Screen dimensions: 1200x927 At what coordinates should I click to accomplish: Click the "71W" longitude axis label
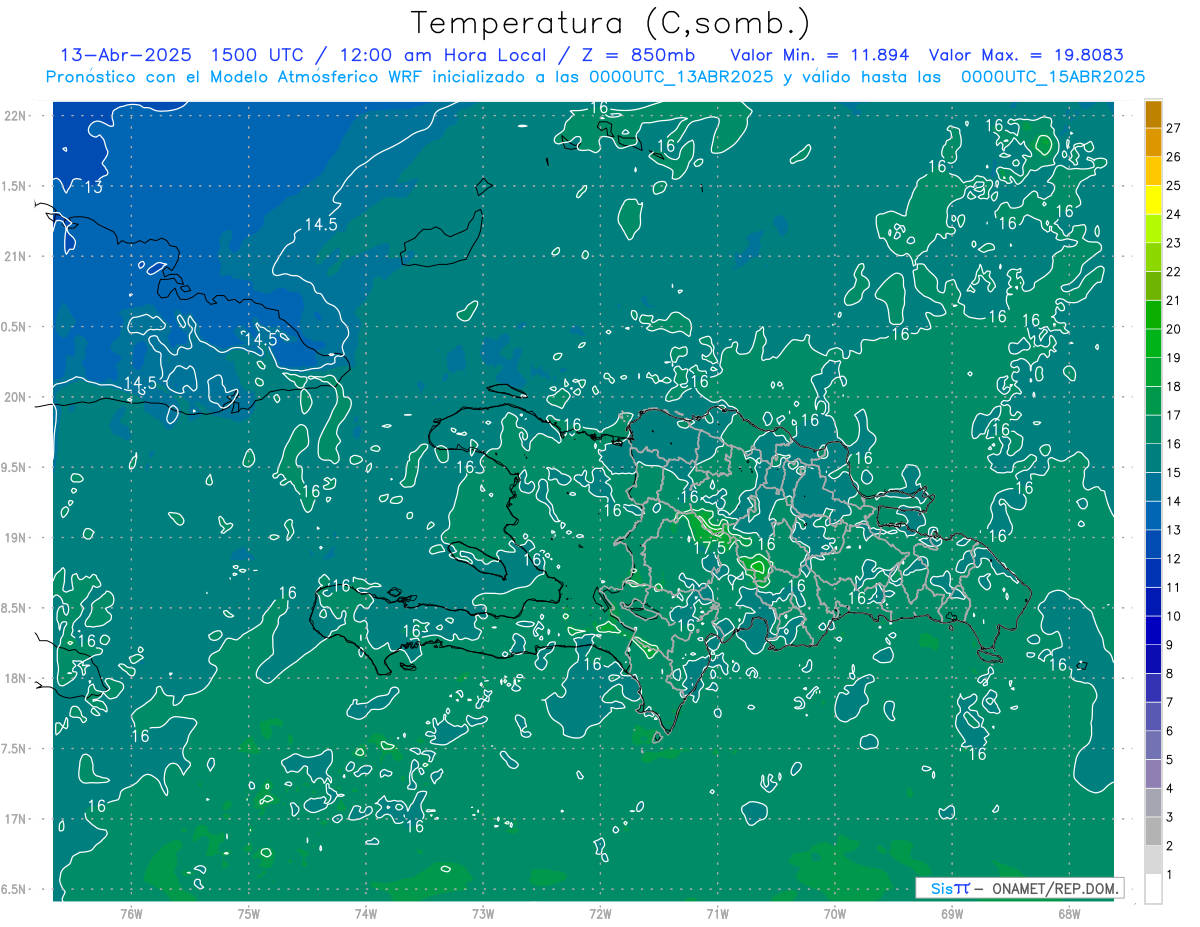717,913
